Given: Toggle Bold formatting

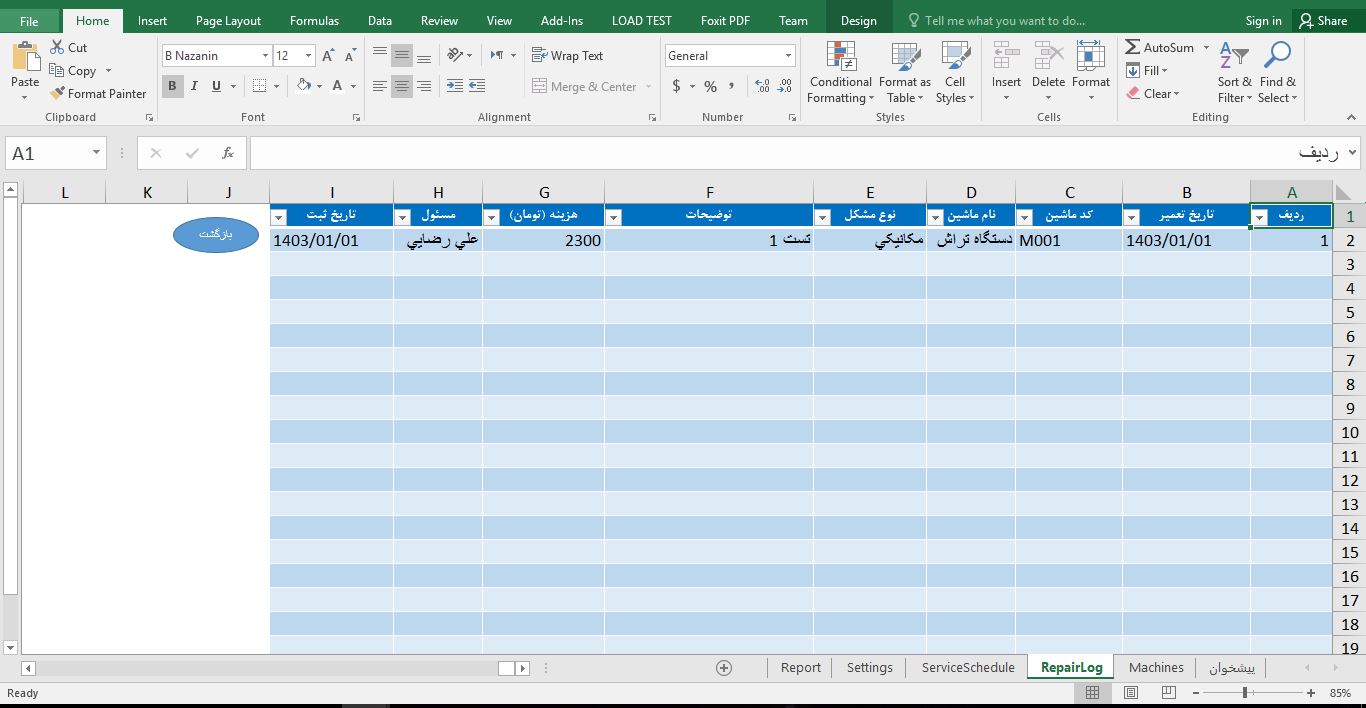Looking at the screenshot, I should 172,86.
